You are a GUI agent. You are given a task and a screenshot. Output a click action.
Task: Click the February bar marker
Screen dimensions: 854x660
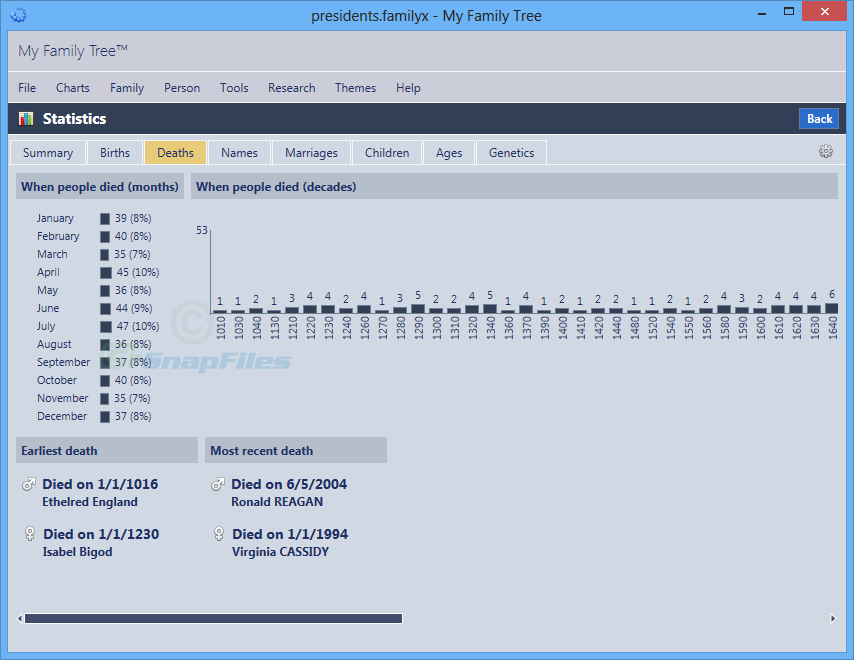(x=105, y=236)
